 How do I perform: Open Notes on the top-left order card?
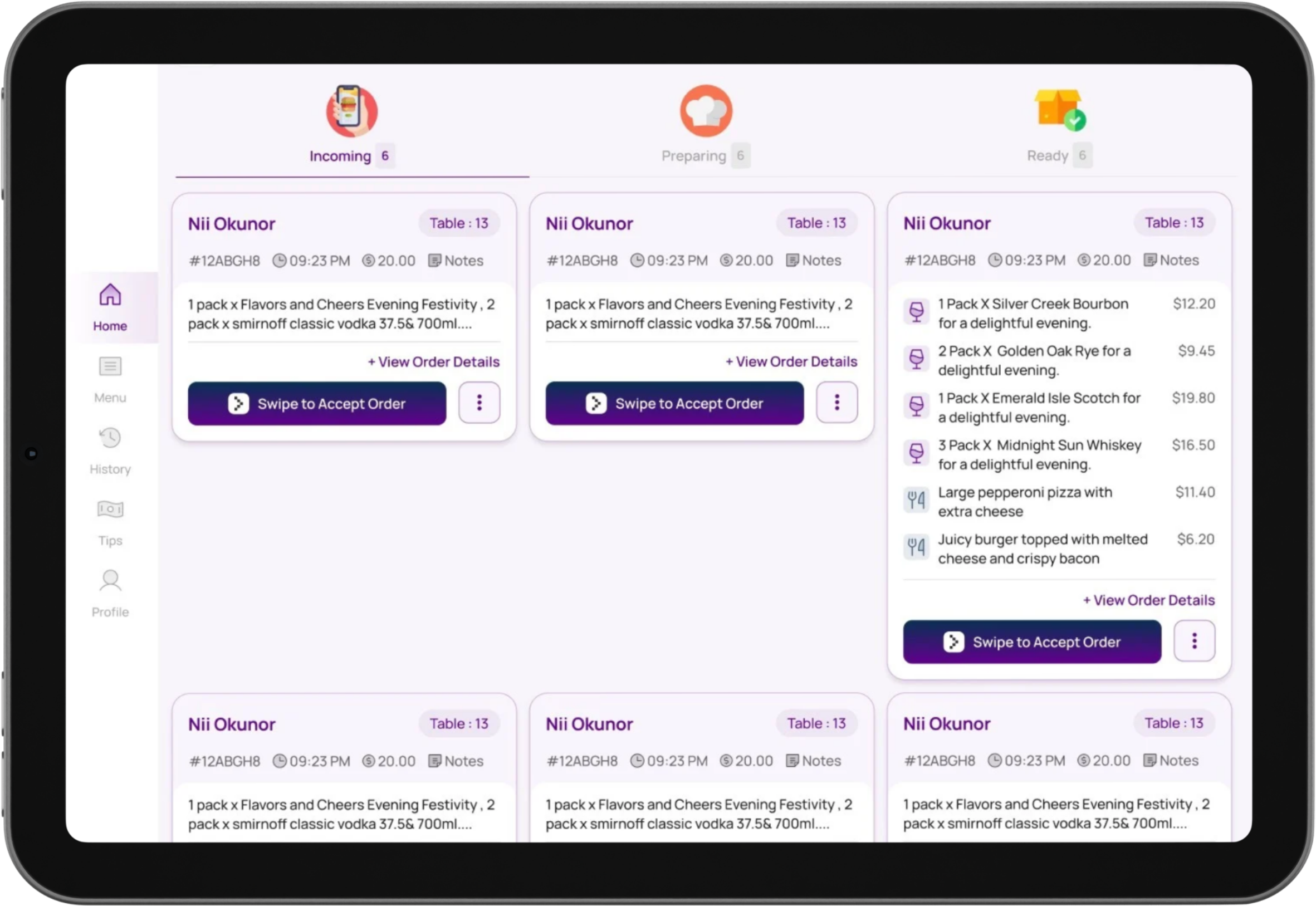[456, 261]
